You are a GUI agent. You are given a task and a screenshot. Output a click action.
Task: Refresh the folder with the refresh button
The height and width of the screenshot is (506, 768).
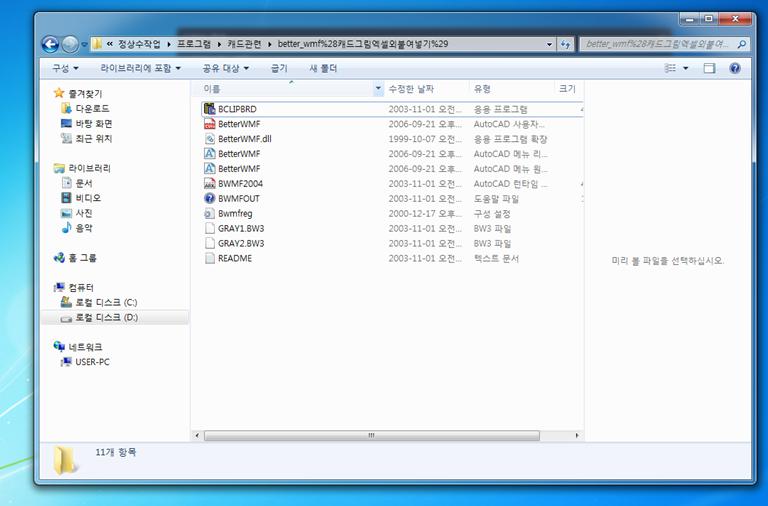pos(566,44)
